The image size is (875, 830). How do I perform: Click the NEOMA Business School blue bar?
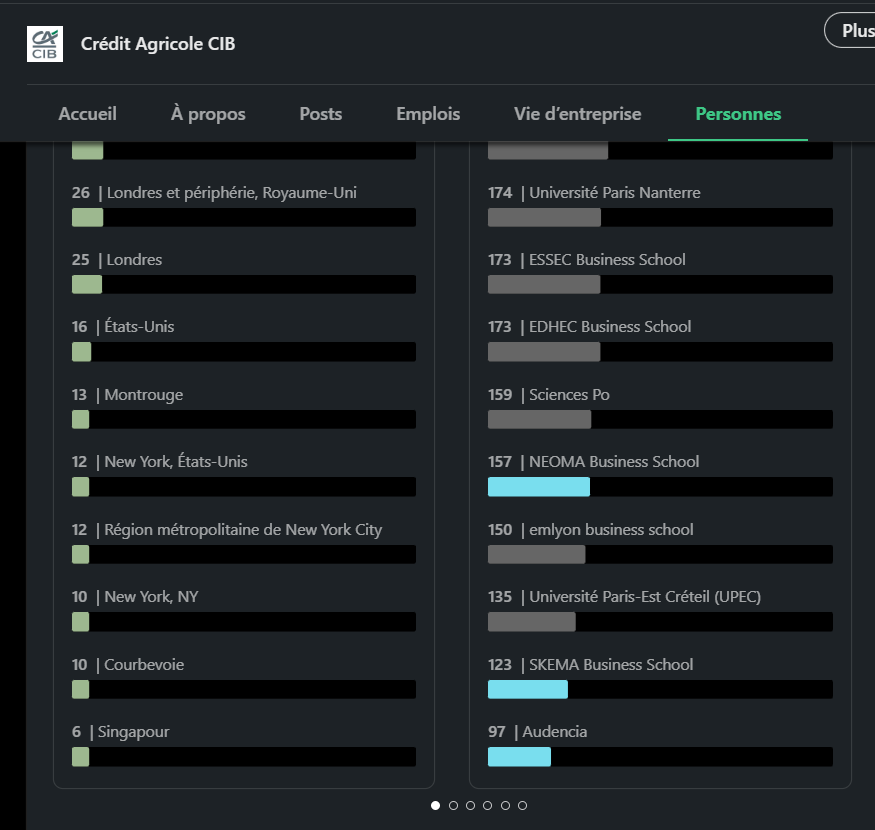point(539,487)
